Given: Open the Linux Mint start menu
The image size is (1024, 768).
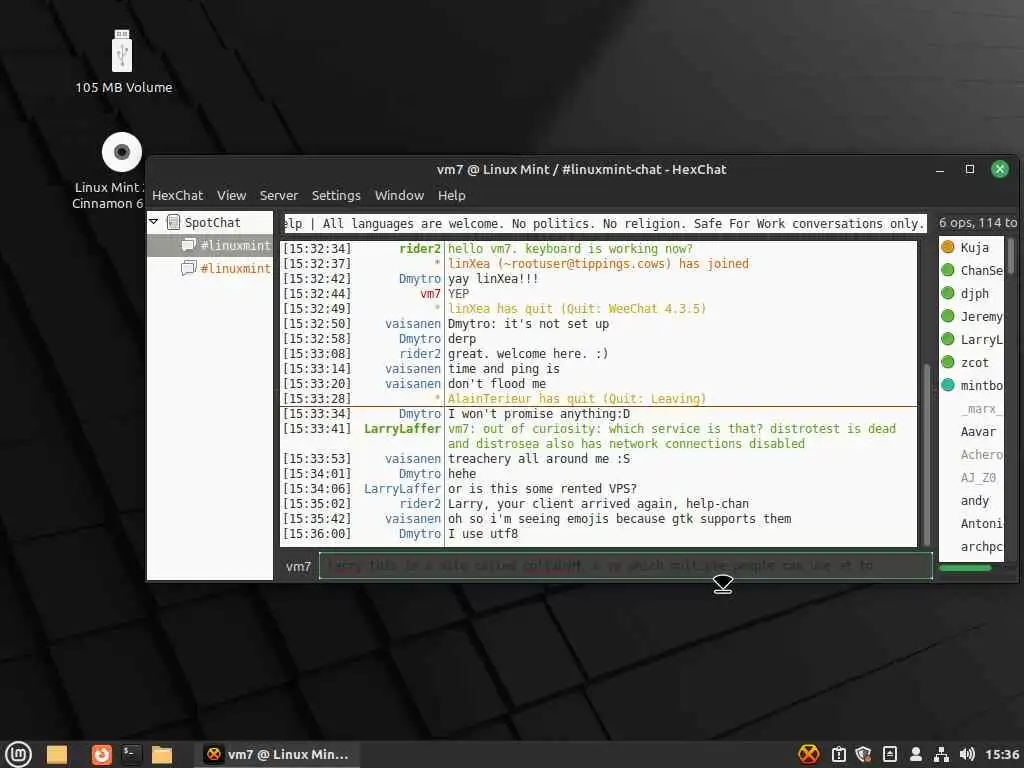Looking at the screenshot, I should click(18, 754).
